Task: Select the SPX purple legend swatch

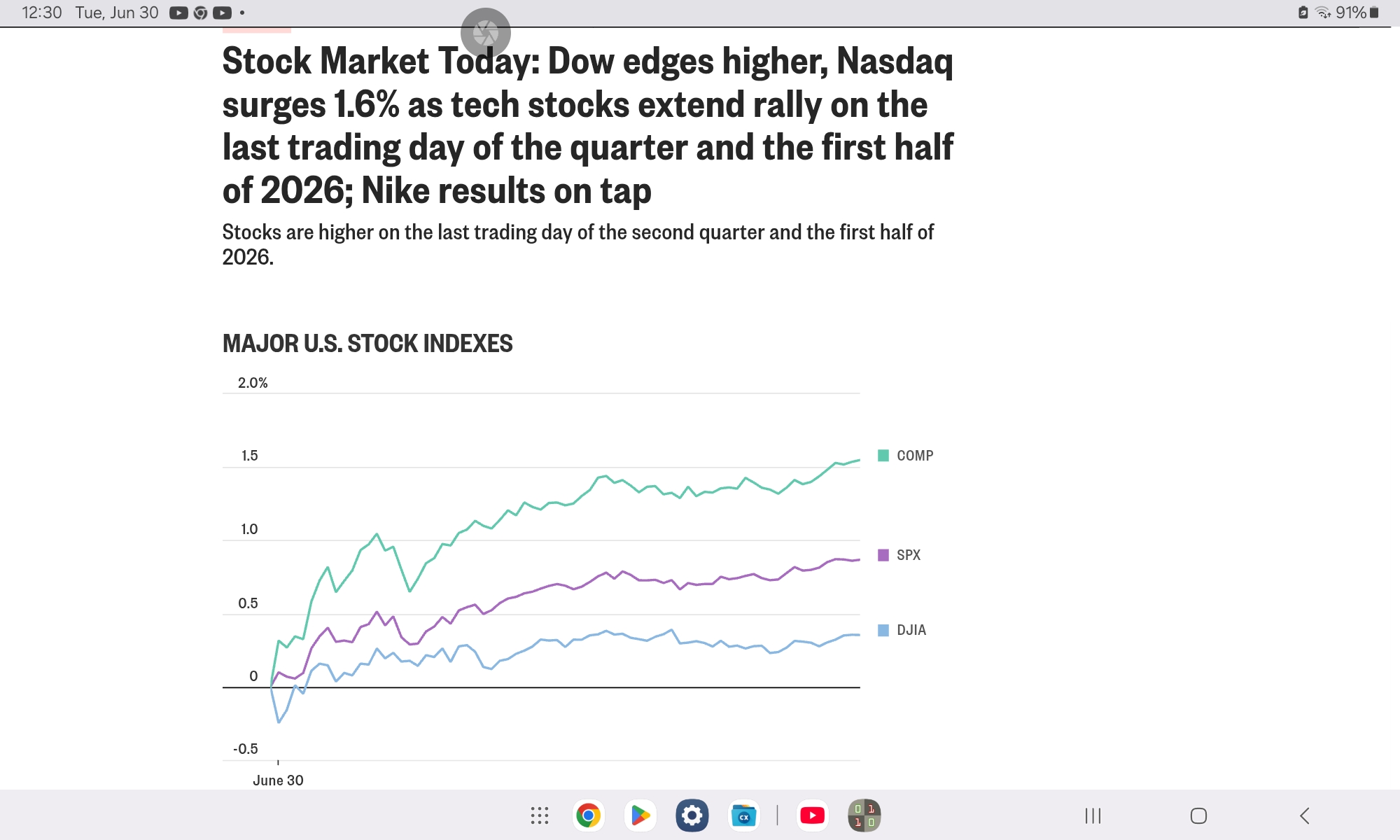Action: point(883,555)
